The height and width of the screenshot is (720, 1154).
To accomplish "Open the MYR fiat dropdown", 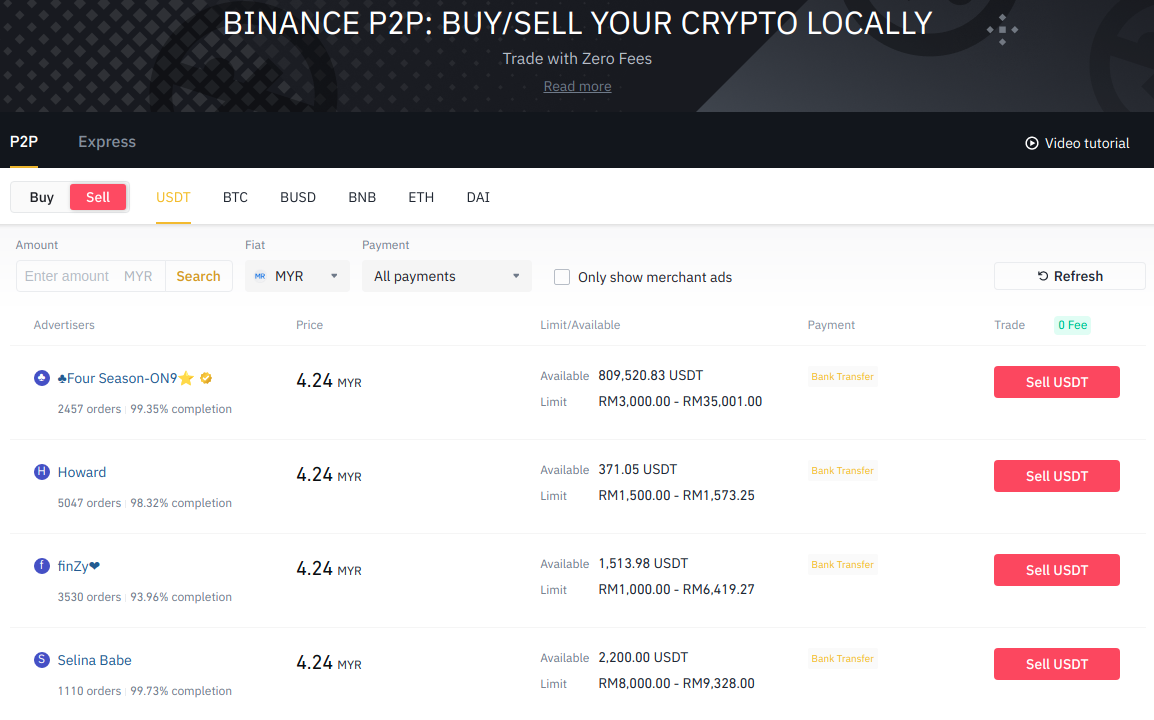I will pos(297,276).
